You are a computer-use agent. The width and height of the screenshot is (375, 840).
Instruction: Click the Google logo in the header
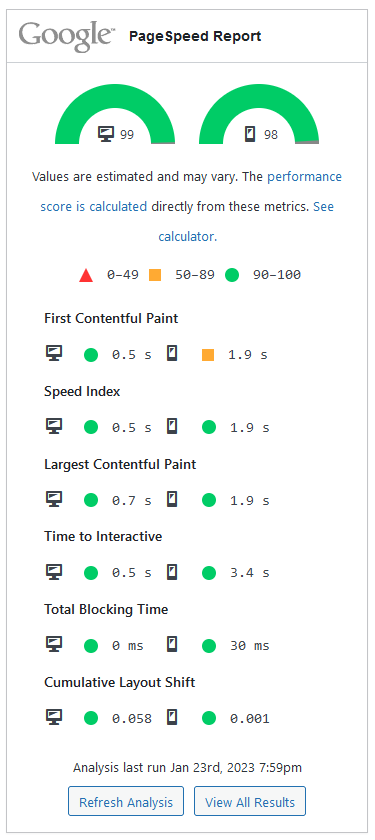(67, 36)
